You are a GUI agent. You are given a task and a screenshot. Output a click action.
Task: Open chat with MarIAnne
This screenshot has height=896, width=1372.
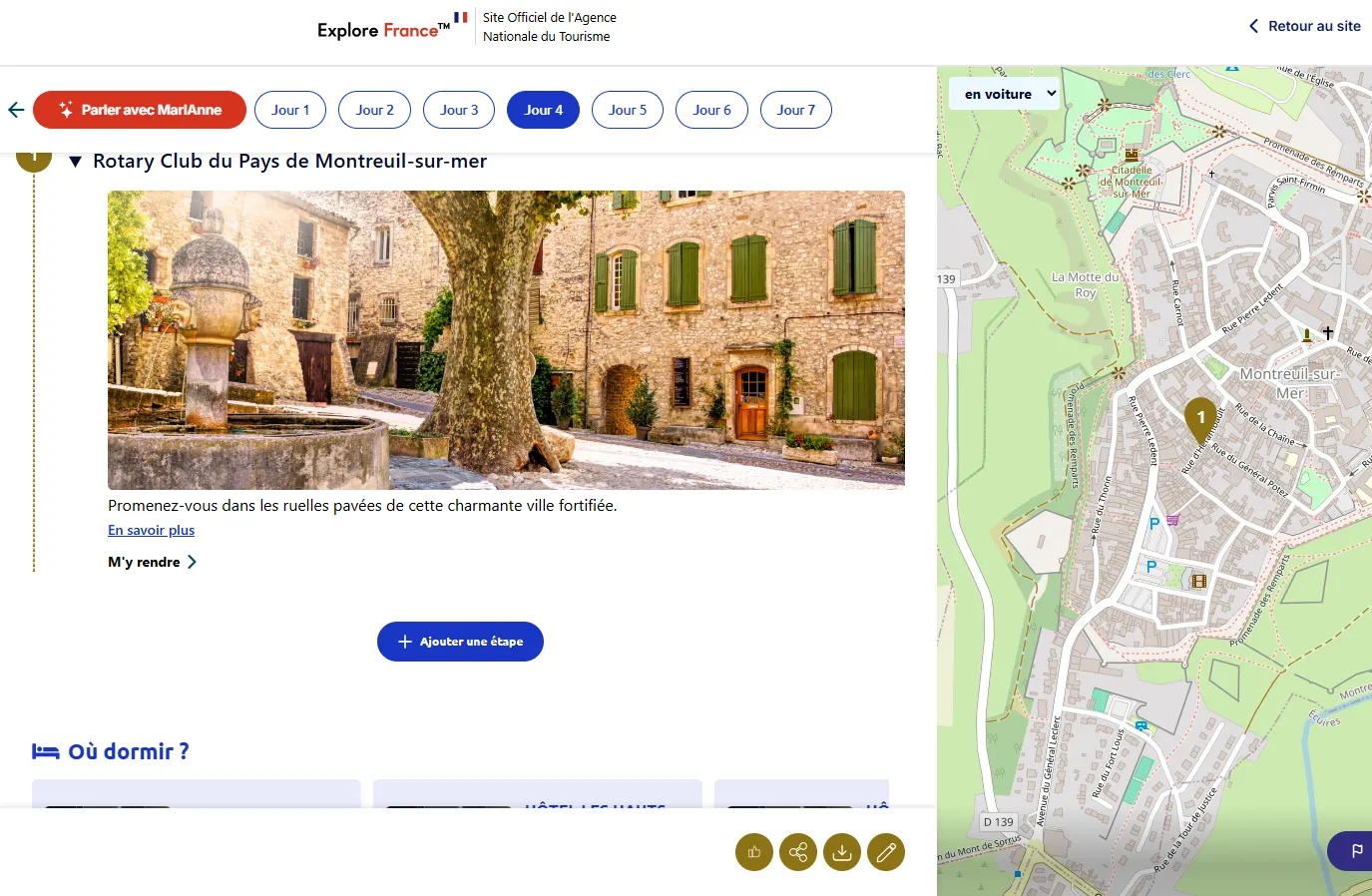tap(140, 110)
